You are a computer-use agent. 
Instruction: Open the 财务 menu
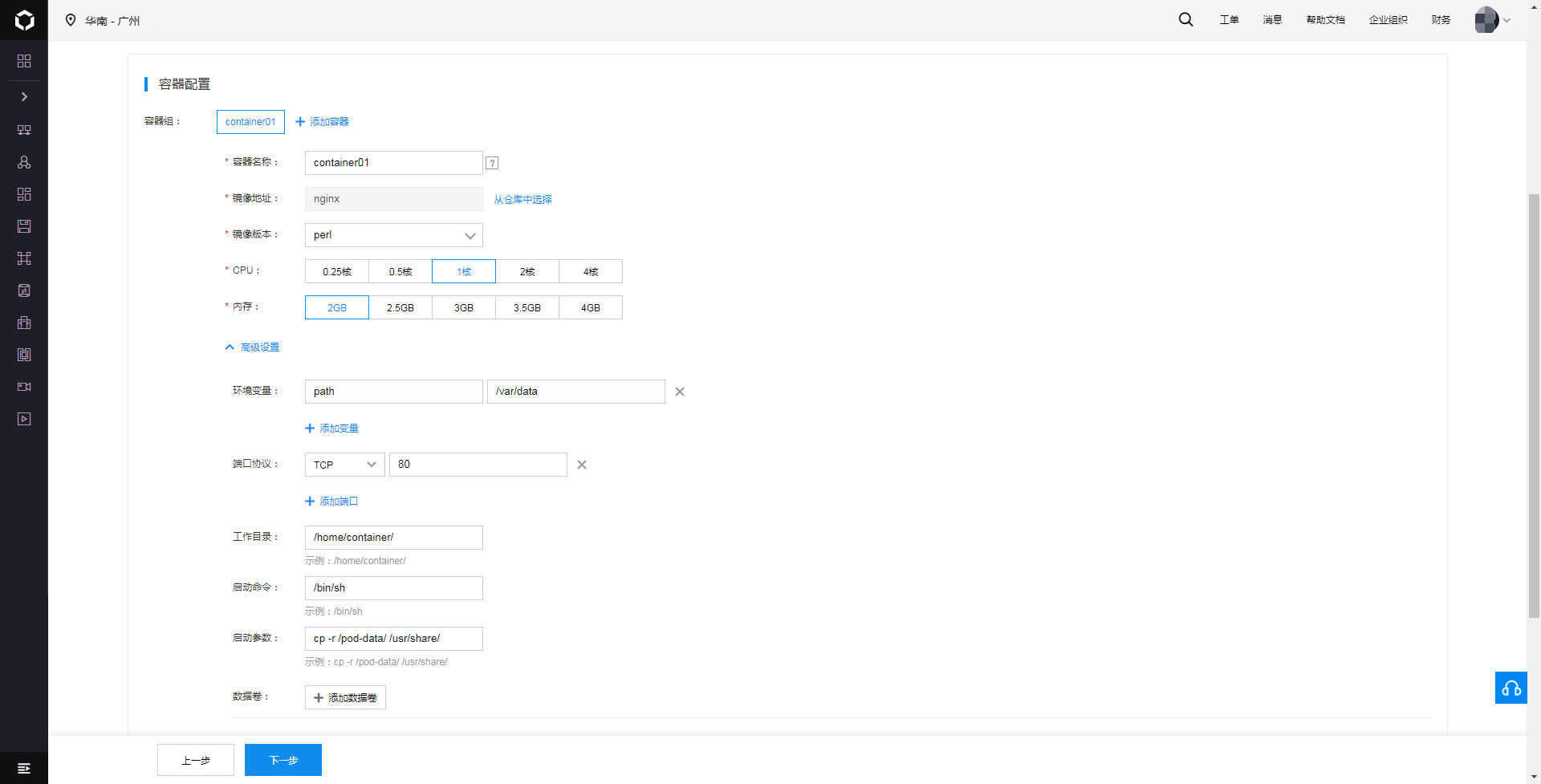(x=1441, y=20)
